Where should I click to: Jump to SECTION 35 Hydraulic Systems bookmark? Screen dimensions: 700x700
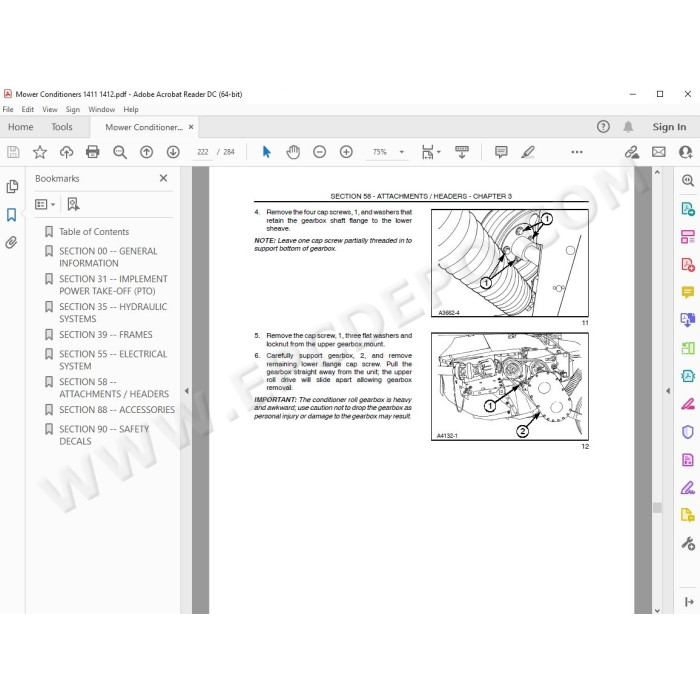[113, 312]
